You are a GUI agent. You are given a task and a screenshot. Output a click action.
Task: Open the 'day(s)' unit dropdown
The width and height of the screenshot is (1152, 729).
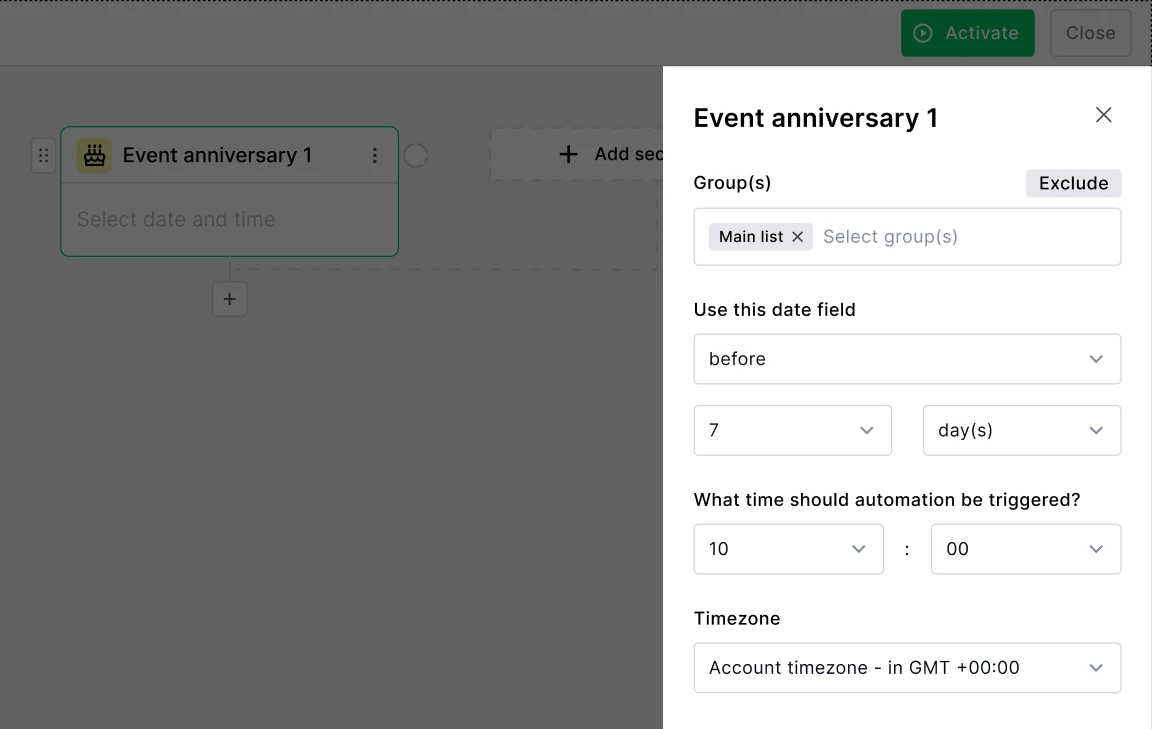pos(1021,430)
